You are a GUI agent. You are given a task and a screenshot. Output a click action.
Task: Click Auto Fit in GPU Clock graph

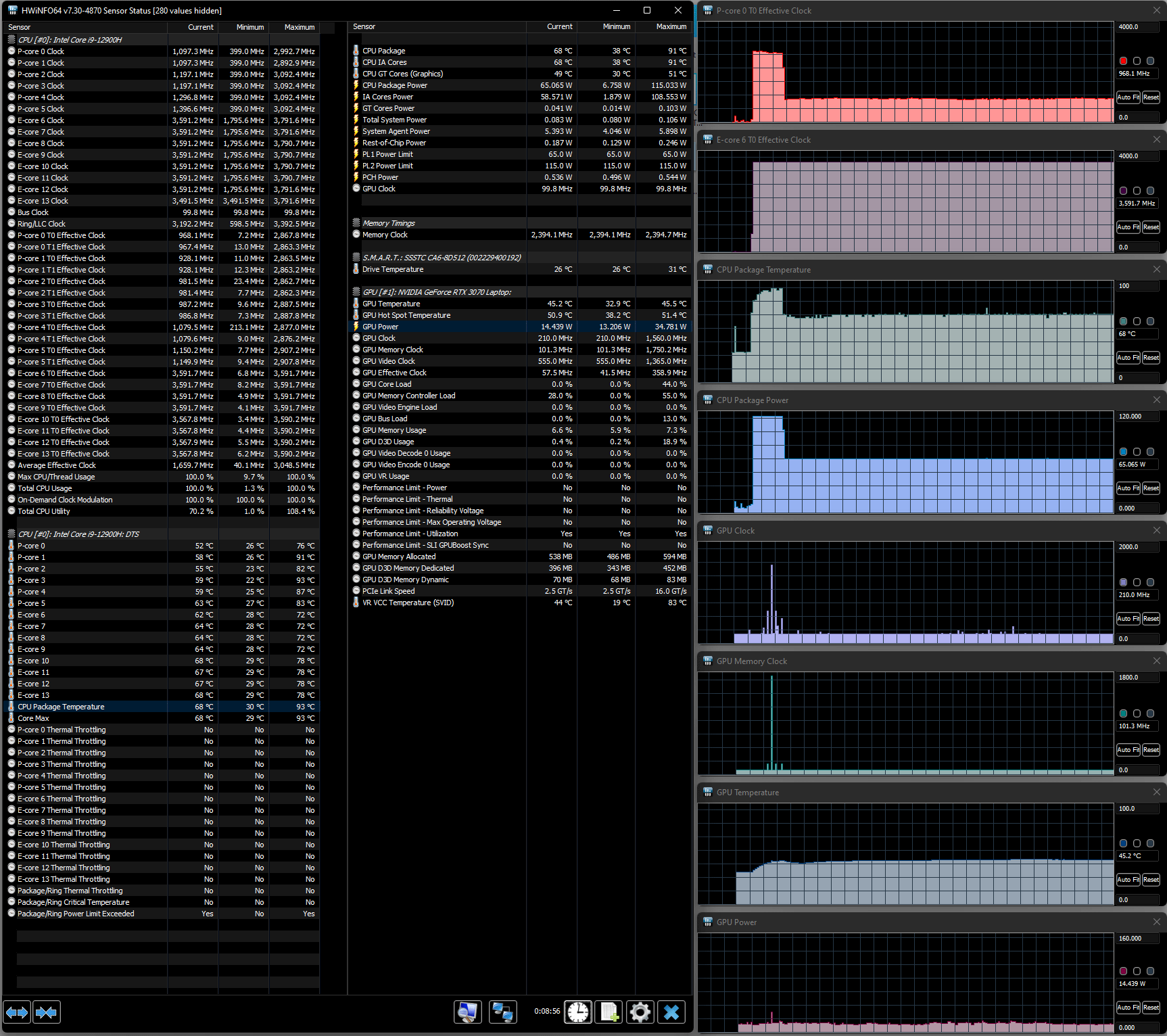point(1128,618)
